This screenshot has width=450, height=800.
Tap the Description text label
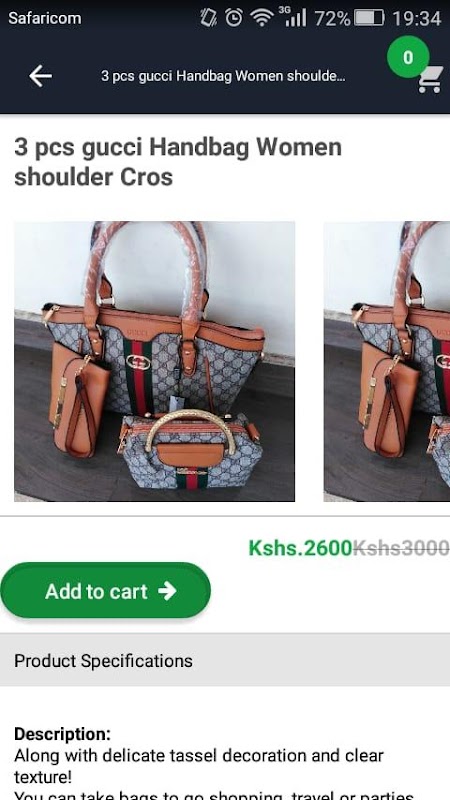click(62, 734)
